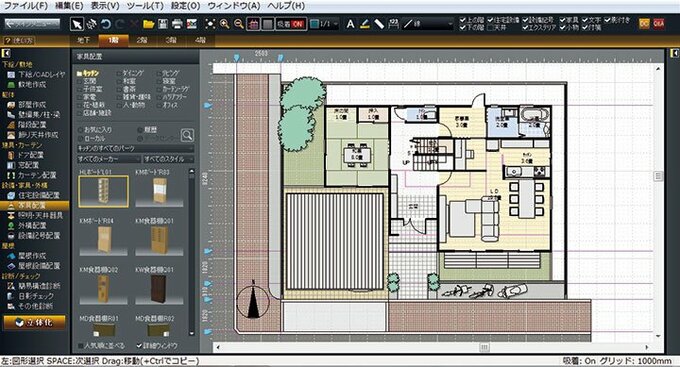Viewport: 680px width, 367px height.
Task: Open すべてのスタイル dropdown
Action: [168, 159]
